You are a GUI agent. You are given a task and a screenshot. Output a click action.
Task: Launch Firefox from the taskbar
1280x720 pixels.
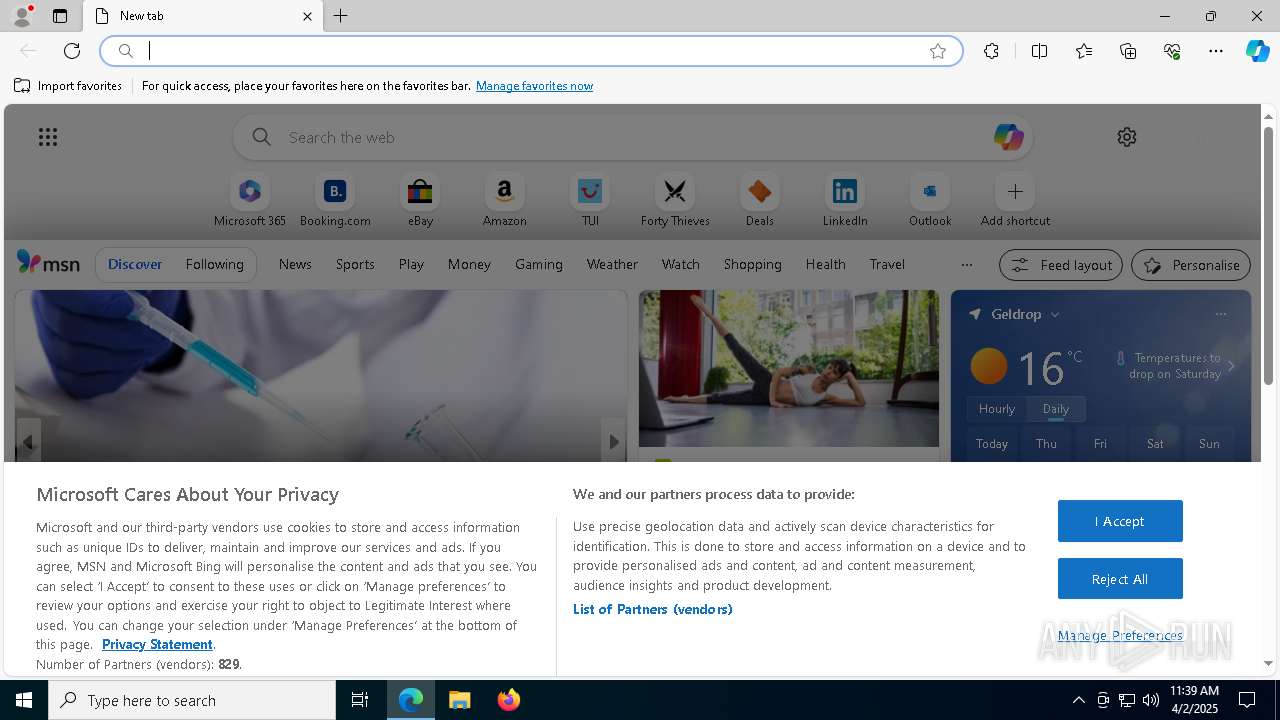pos(509,700)
